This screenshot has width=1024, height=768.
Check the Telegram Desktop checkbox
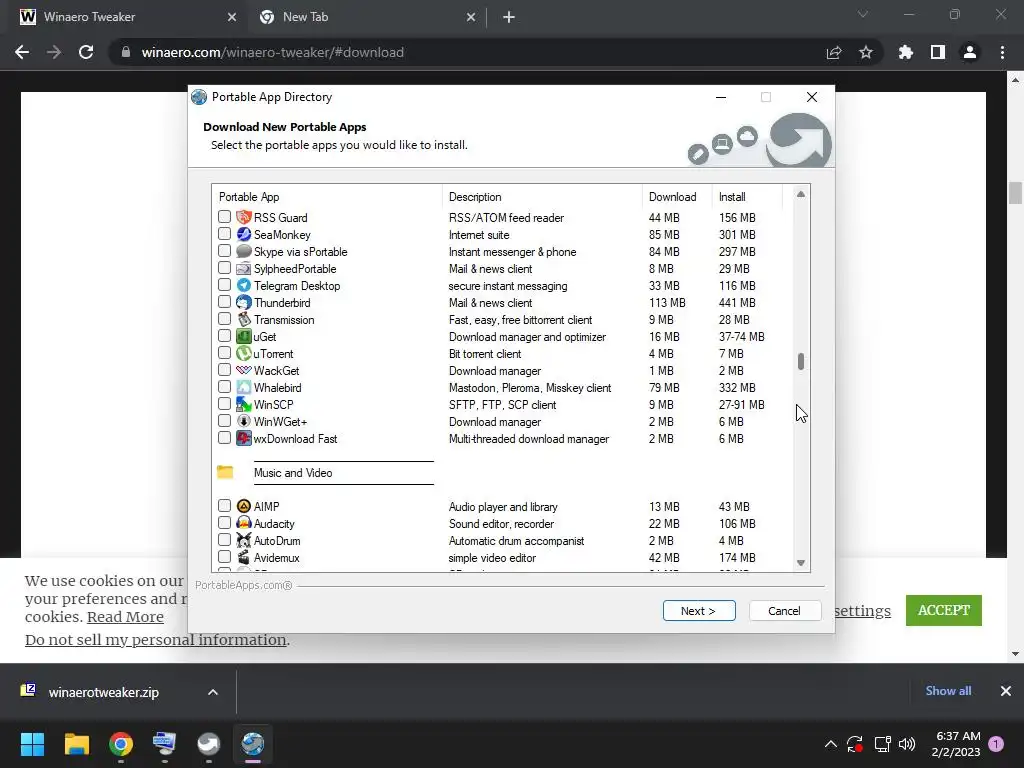coord(224,284)
